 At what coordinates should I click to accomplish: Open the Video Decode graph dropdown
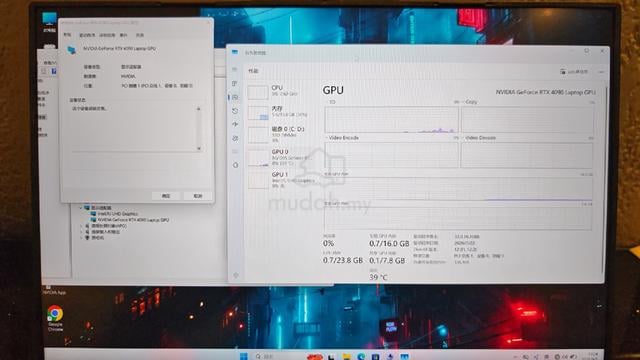coord(479,138)
